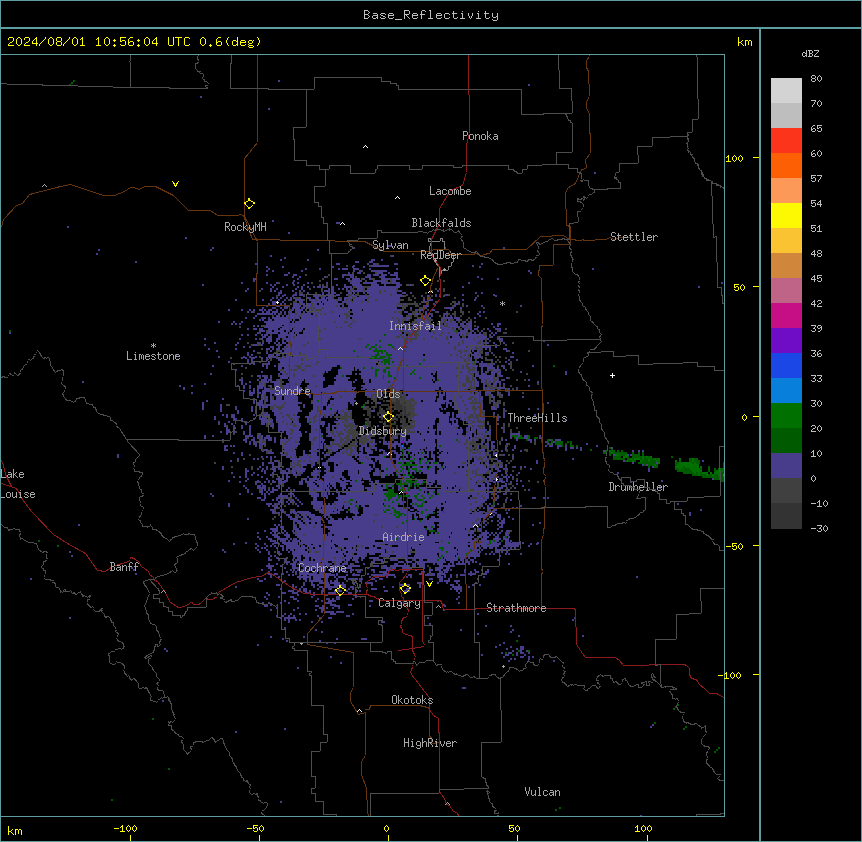Click the Vulcan label
The width and height of the screenshot is (862, 842).
click(543, 792)
